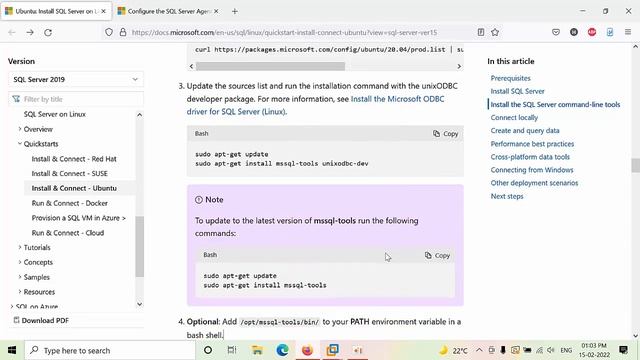Image resolution: width=640 pixels, height=360 pixels.
Task: Open 'Install the Microsoft ODBC driver' link
Action: pos(315,105)
